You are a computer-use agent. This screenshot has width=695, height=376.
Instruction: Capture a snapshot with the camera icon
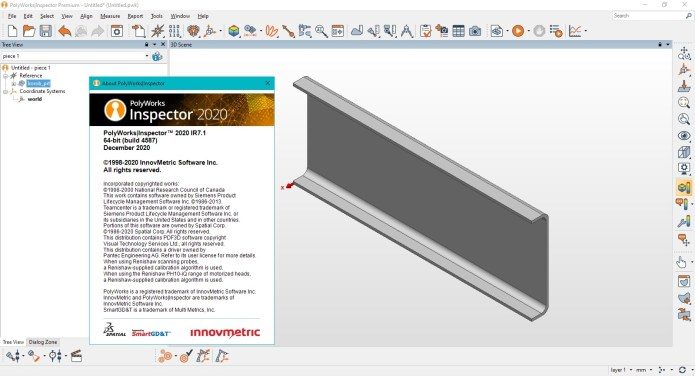point(475,31)
